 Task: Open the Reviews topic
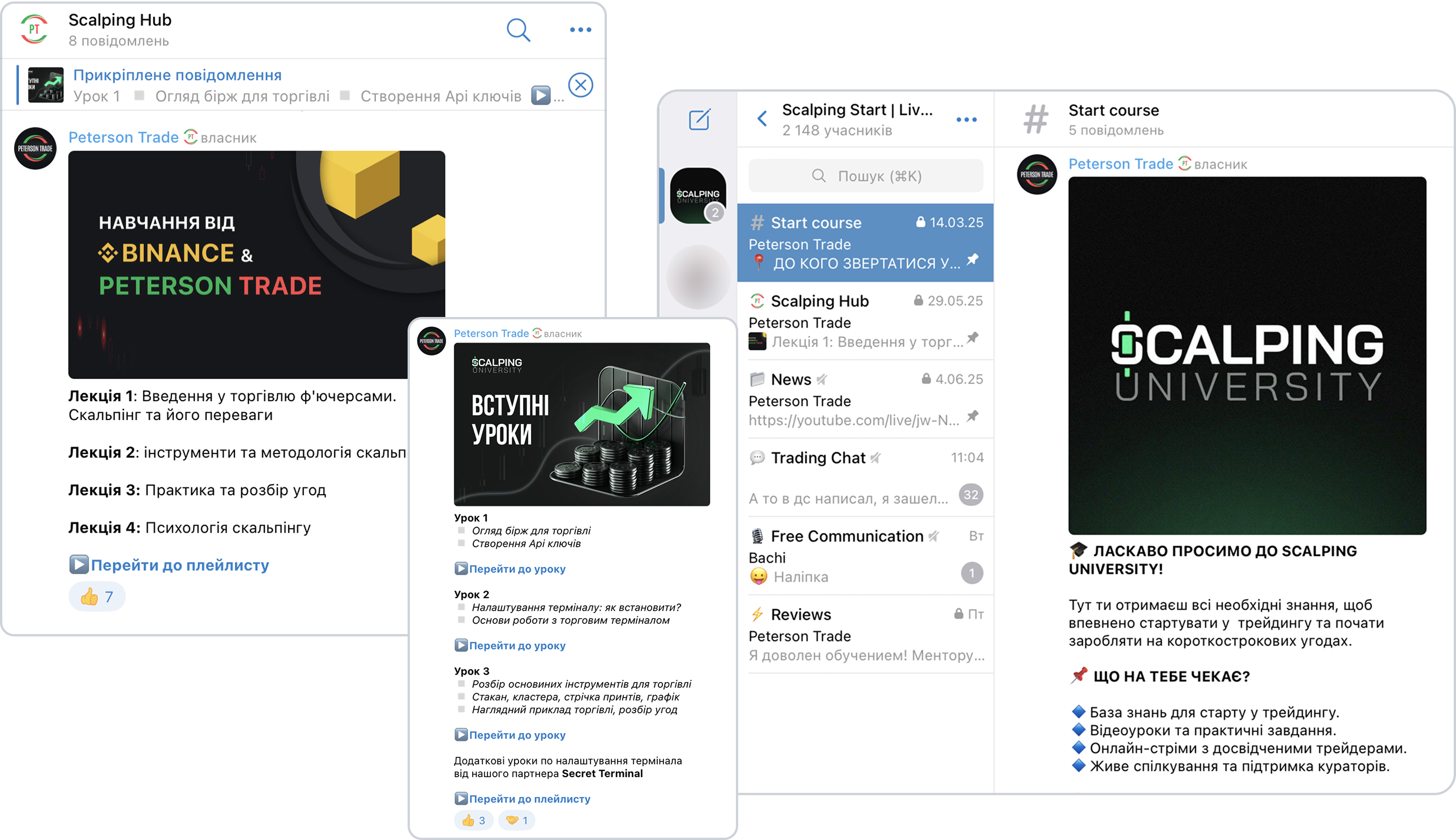[x=865, y=634]
